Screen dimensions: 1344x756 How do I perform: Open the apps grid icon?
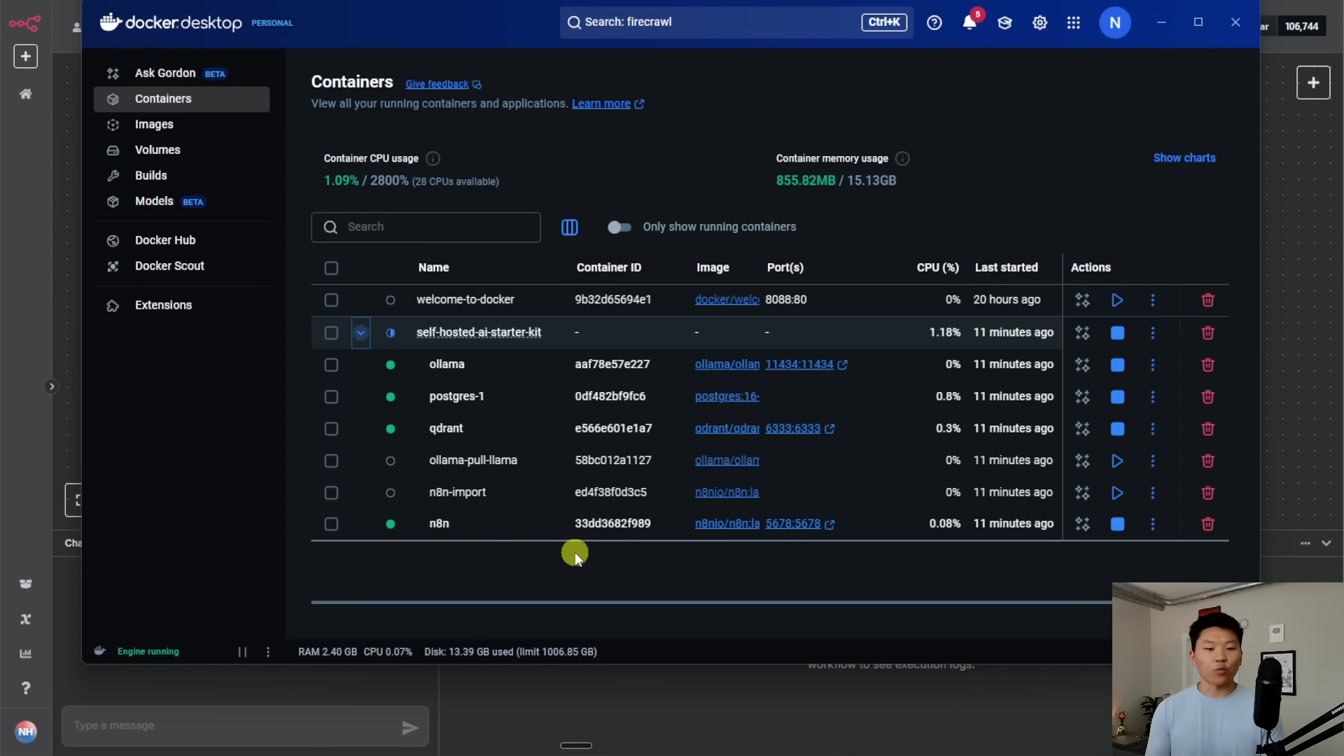[1073, 23]
